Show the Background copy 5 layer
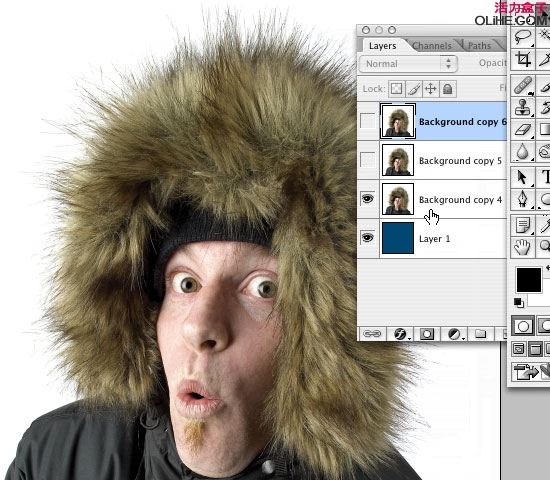Viewport: 550px width, 480px height. [x=368, y=160]
